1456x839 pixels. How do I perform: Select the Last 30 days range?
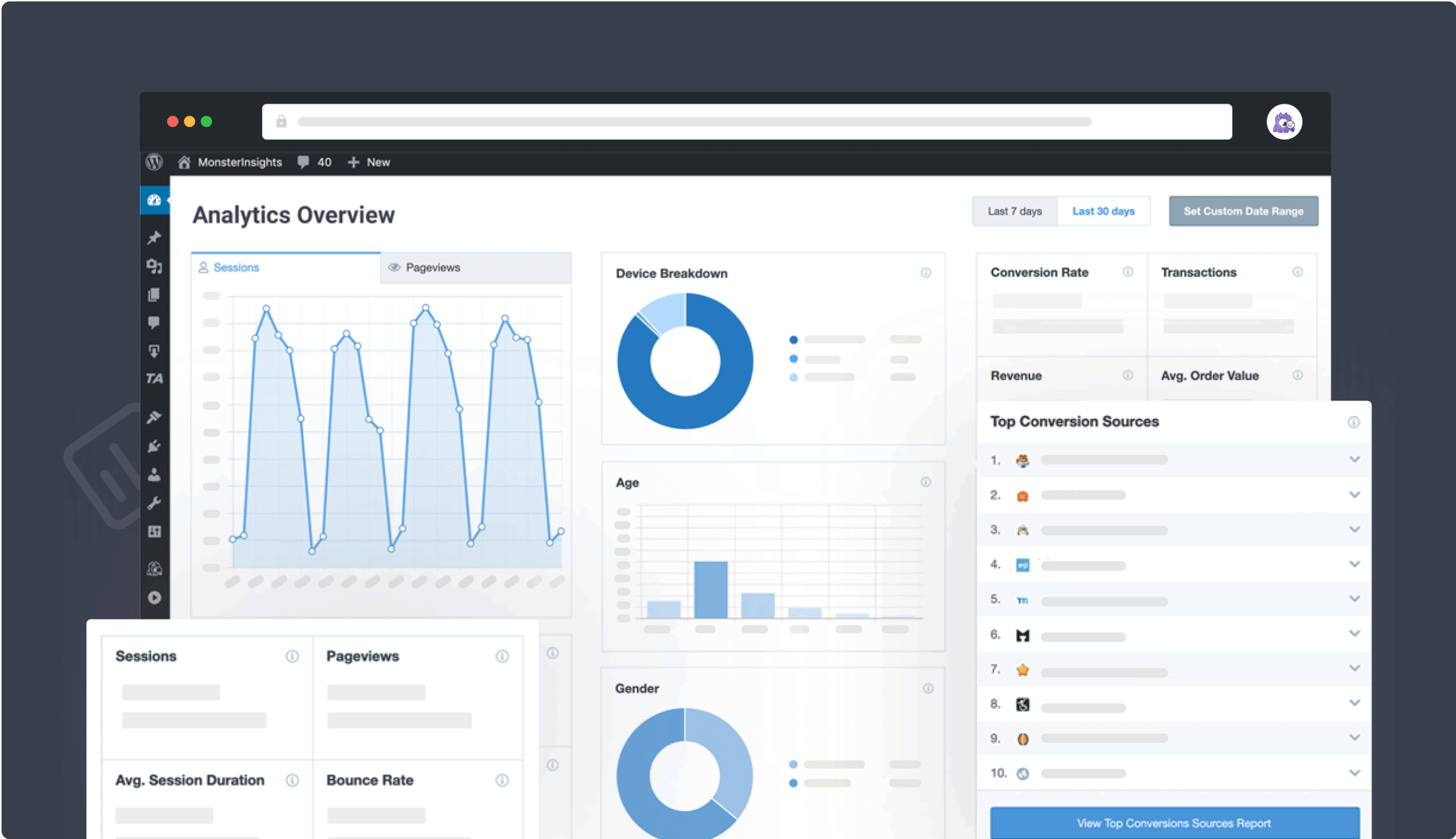(1103, 212)
